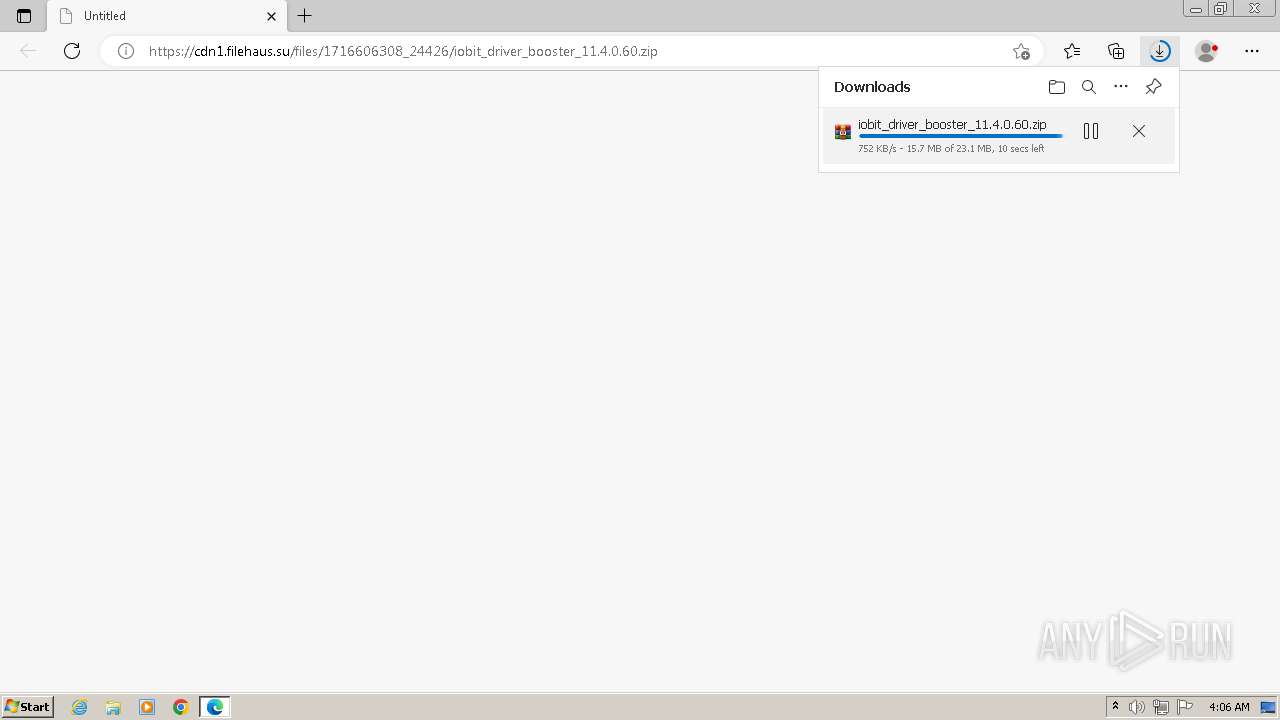
Task: Open more options in Downloads panel
Action: [1121, 87]
